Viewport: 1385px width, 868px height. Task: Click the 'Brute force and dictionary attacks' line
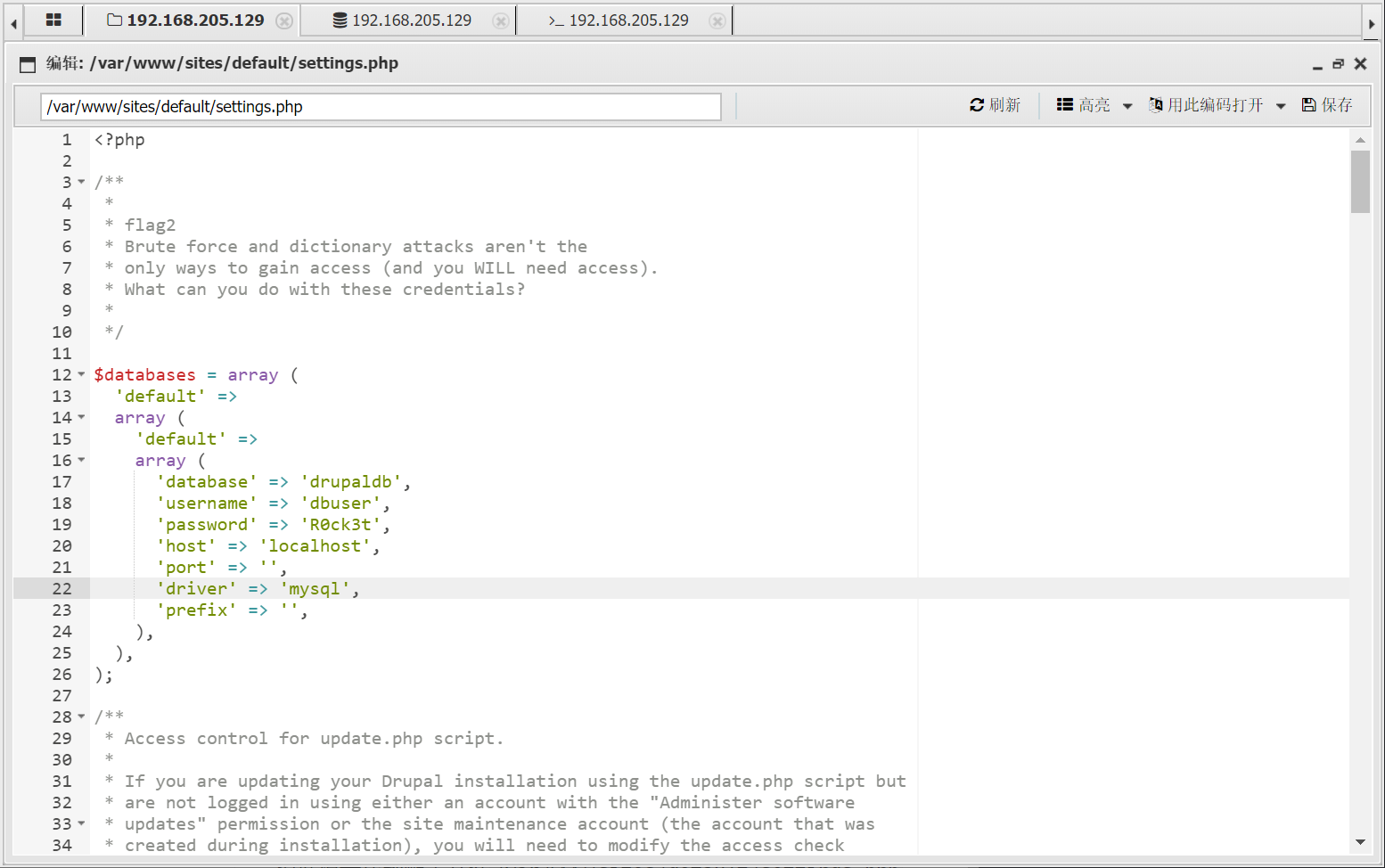point(356,247)
